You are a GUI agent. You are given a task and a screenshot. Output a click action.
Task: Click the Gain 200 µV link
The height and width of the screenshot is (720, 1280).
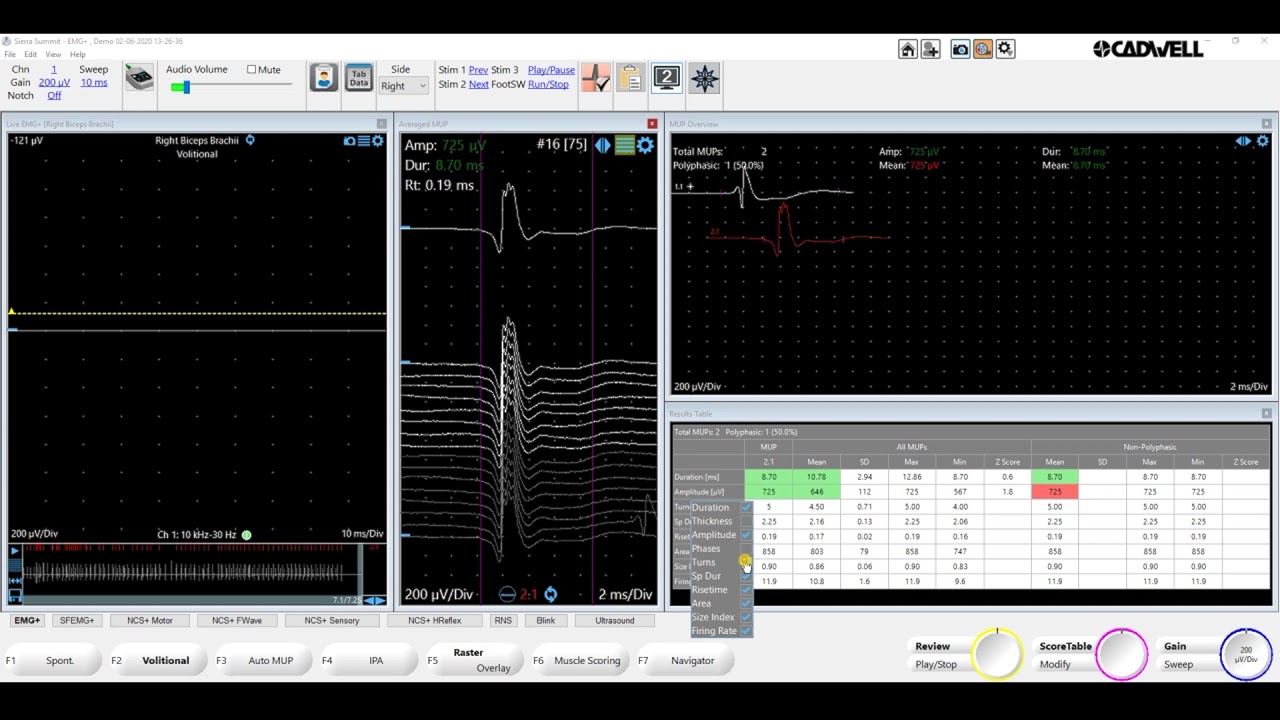[54, 83]
